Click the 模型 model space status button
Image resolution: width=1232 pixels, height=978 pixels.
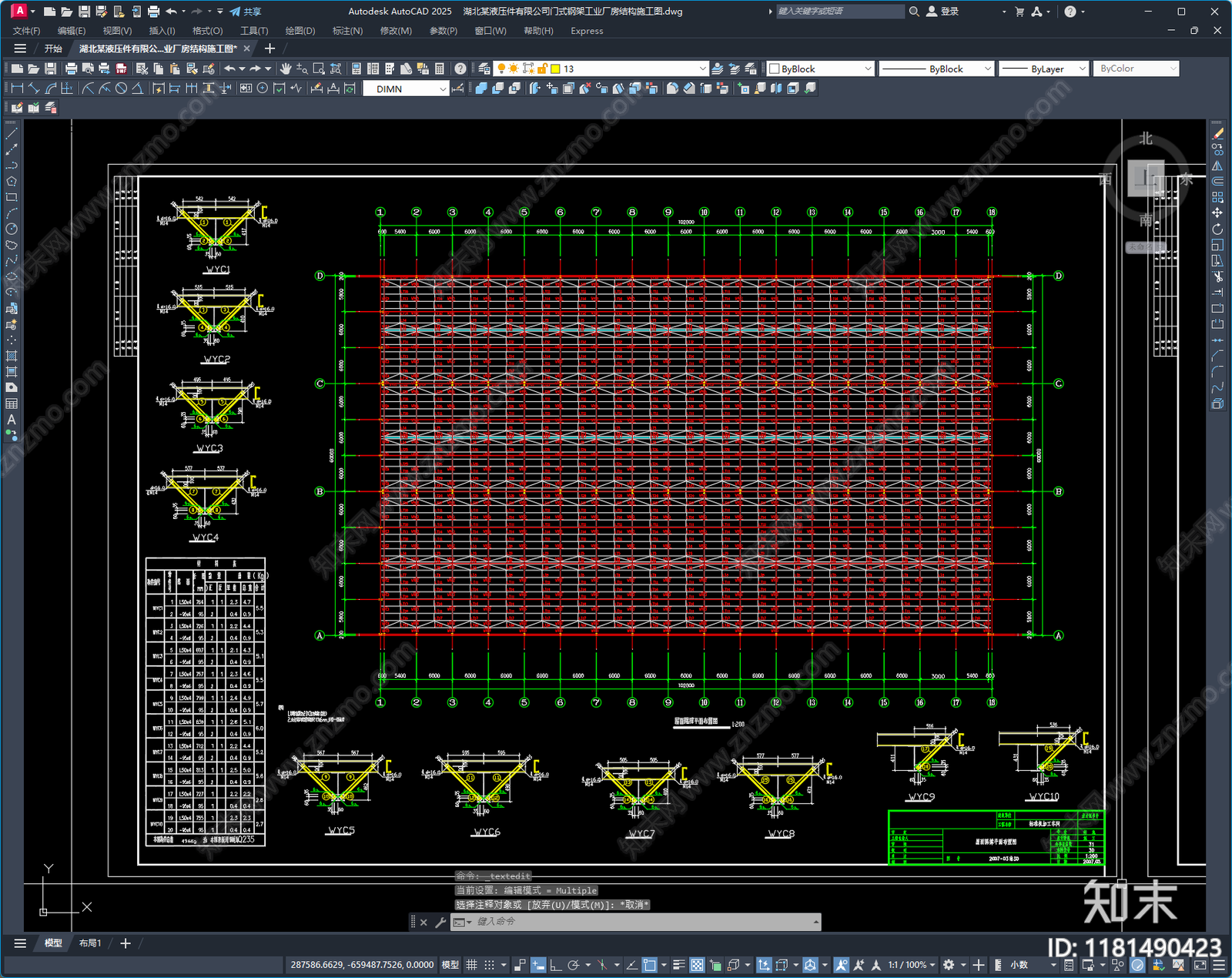click(x=450, y=965)
